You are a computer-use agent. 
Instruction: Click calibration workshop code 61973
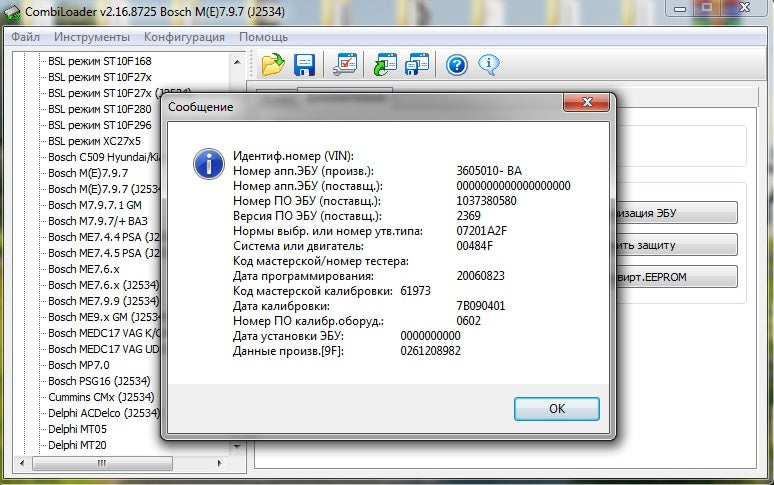[415, 291]
